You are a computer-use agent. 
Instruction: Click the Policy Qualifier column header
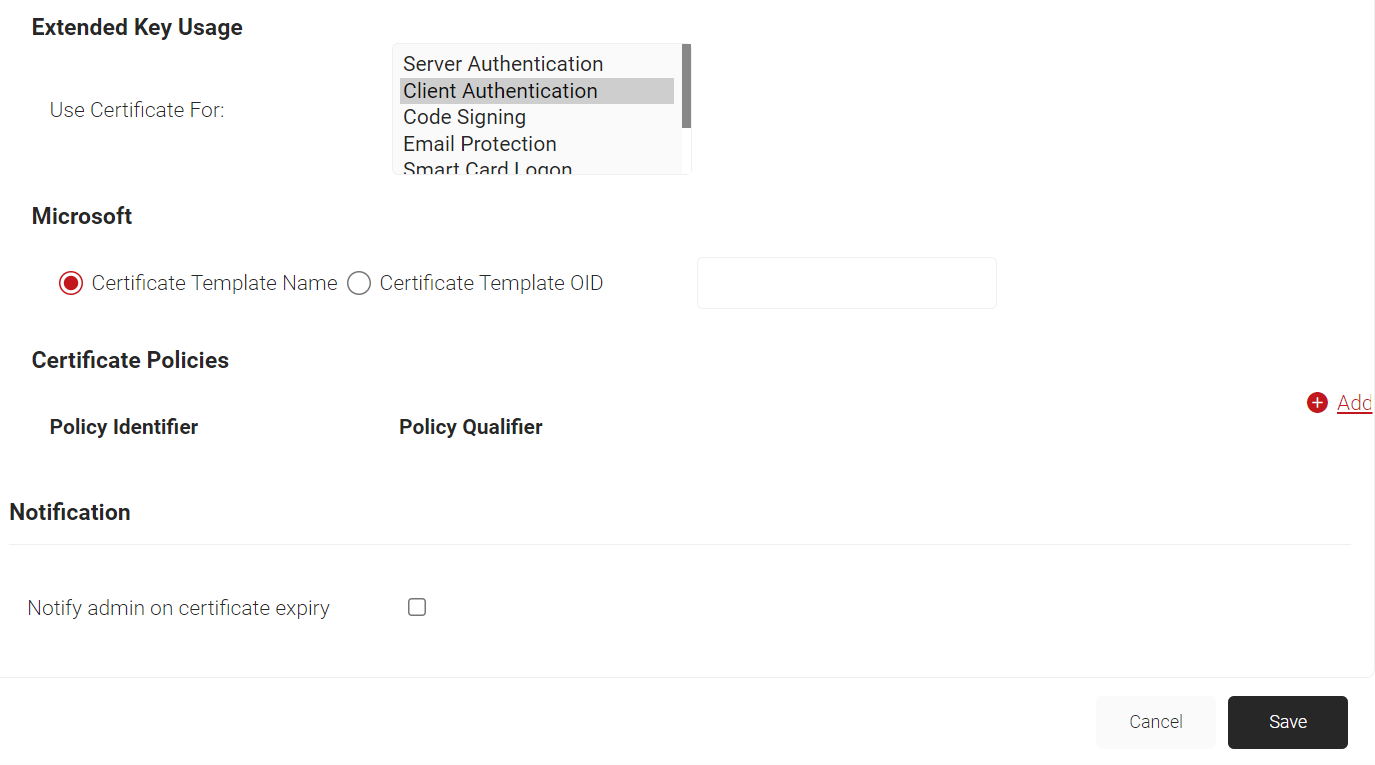(x=471, y=427)
